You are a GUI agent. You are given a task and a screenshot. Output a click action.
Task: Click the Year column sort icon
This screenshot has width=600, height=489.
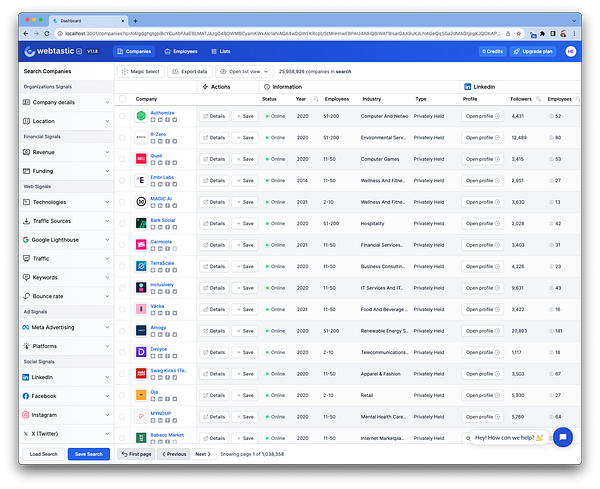316,99
